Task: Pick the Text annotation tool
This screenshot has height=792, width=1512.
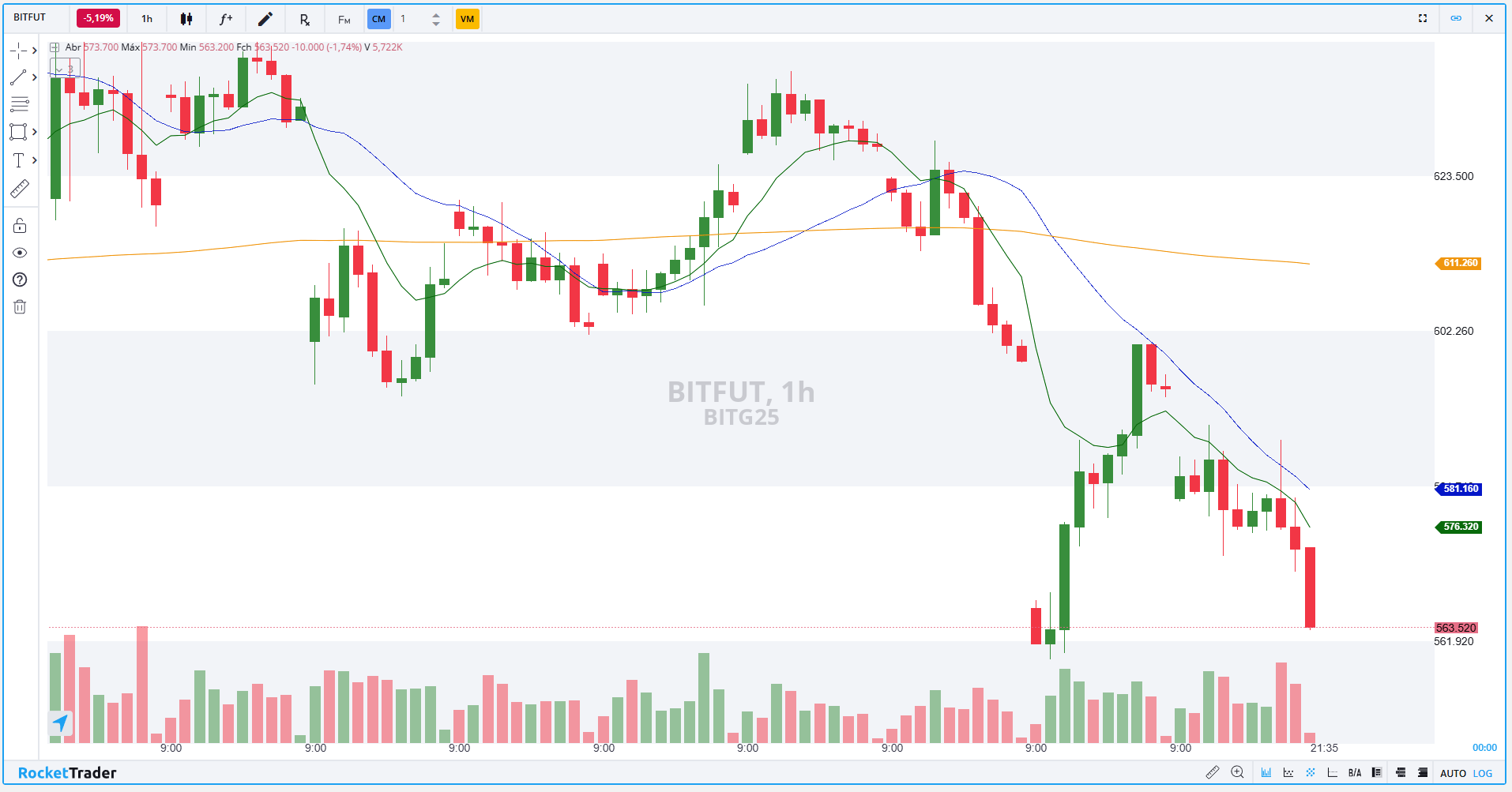Action: (18, 160)
